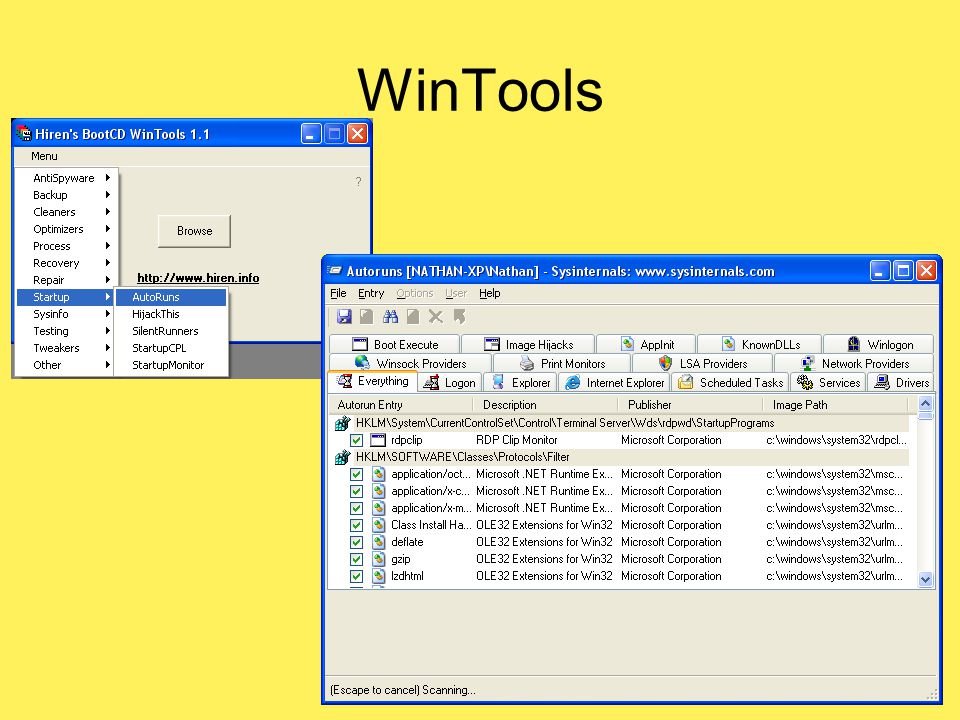Click the Refresh icon next to Save in Autoruns
Screen dimensions: 960x720
[x=367, y=317]
